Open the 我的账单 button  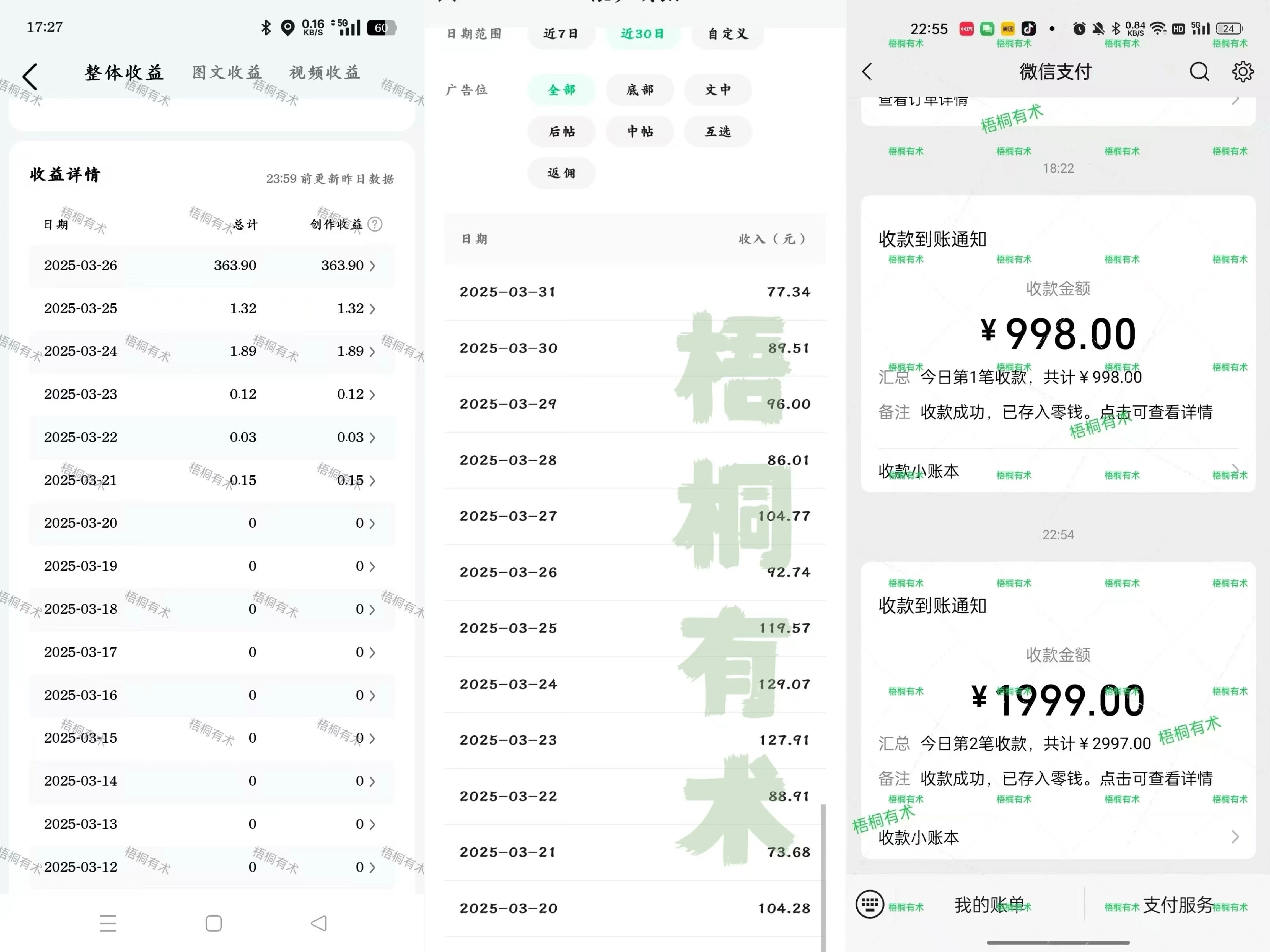point(989,904)
